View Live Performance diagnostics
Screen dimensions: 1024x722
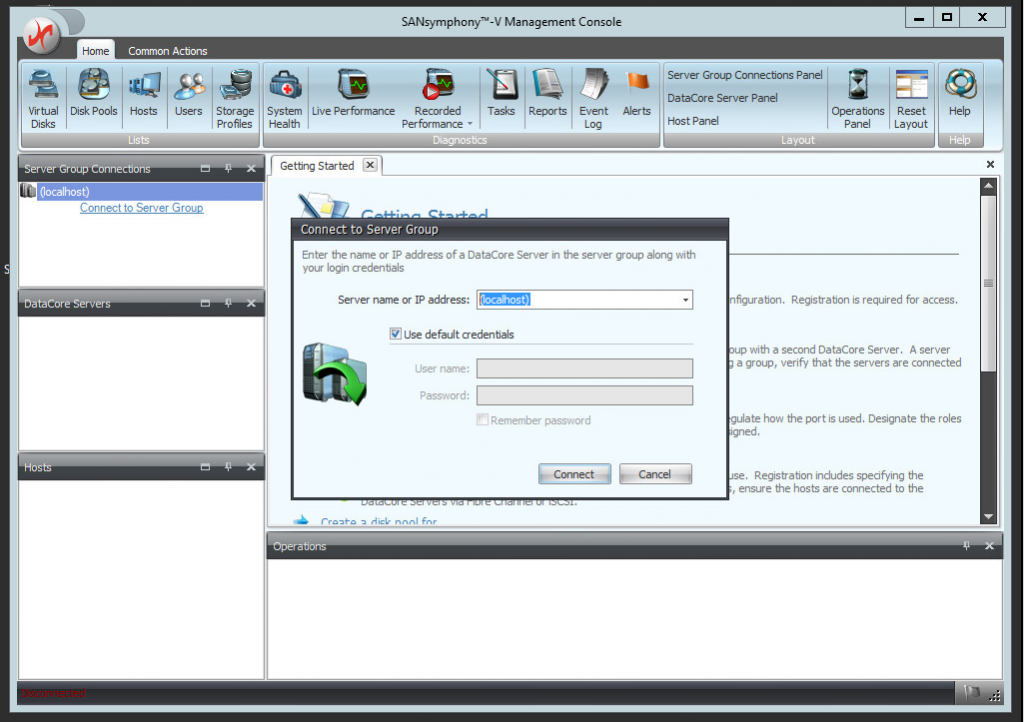[353, 97]
